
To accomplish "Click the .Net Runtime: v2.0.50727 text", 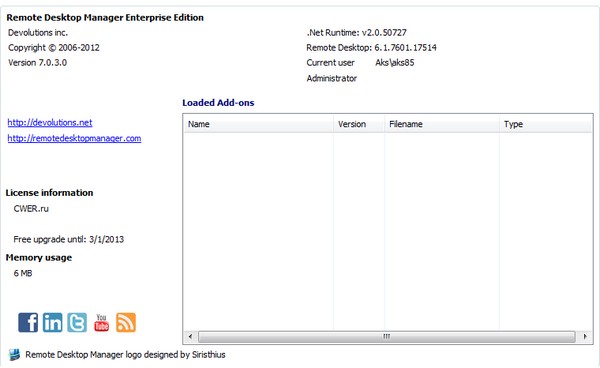I will 356,33.
